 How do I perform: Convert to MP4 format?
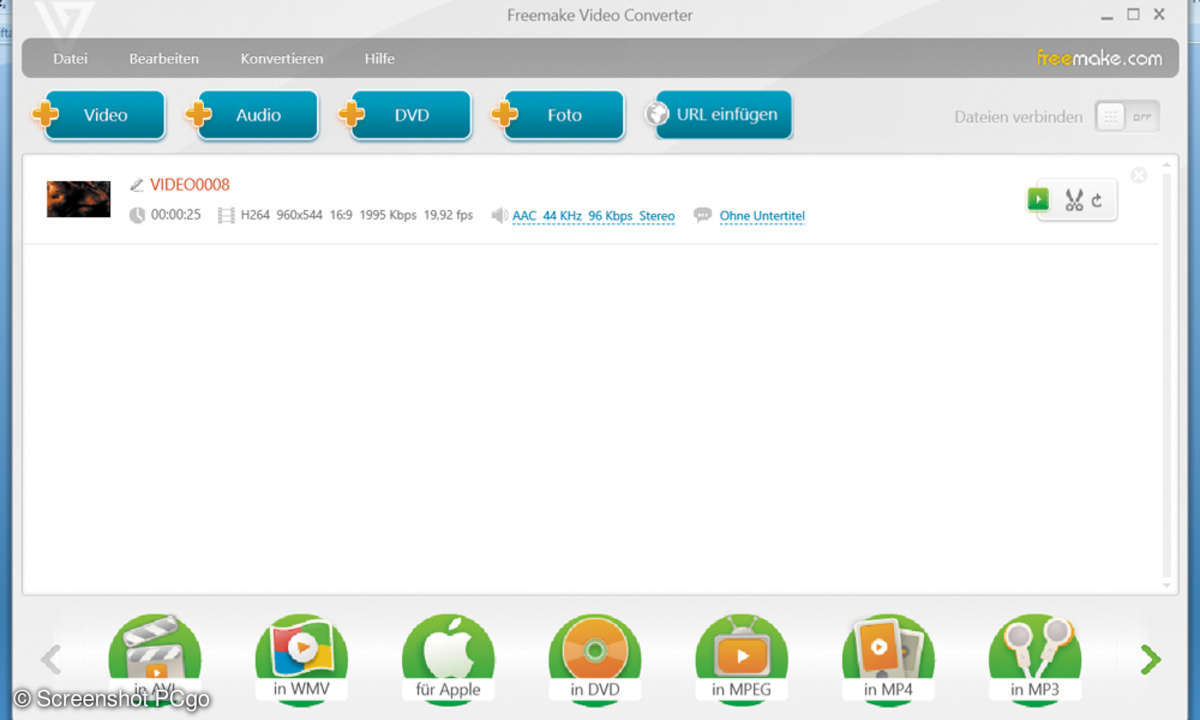(x=888, y=660)
